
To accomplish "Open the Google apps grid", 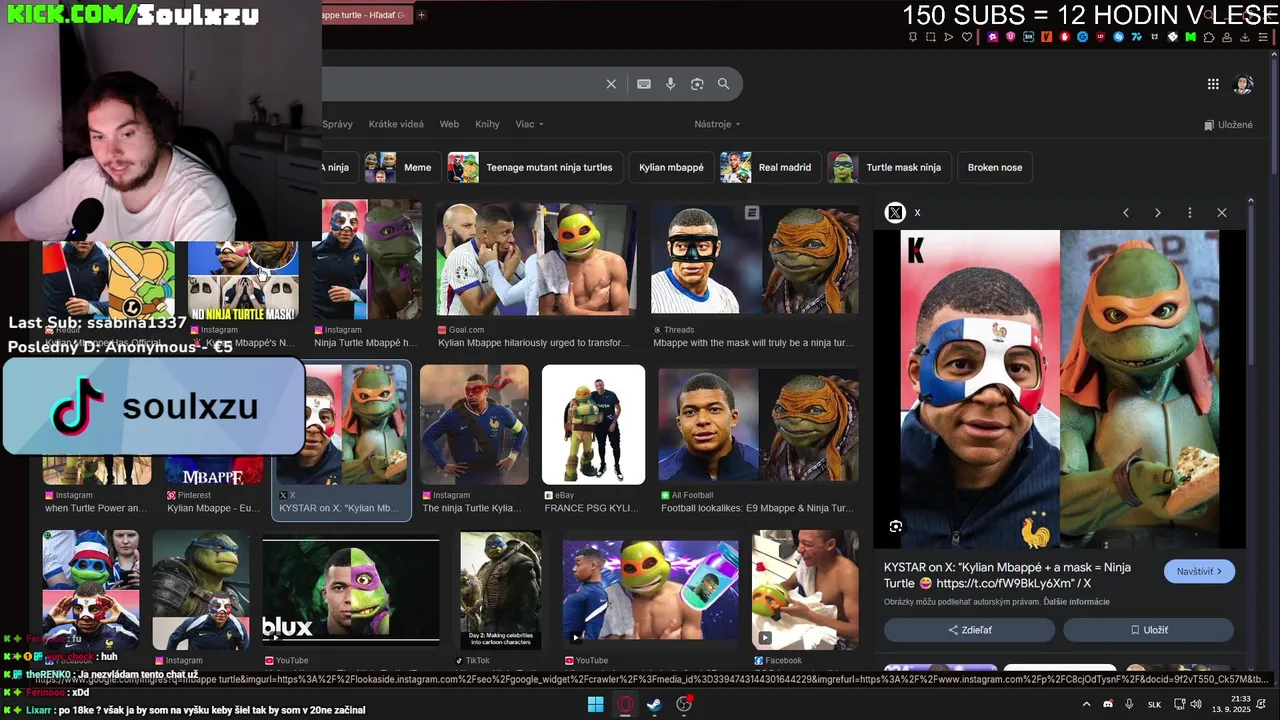I will [x=1213, y=84].
